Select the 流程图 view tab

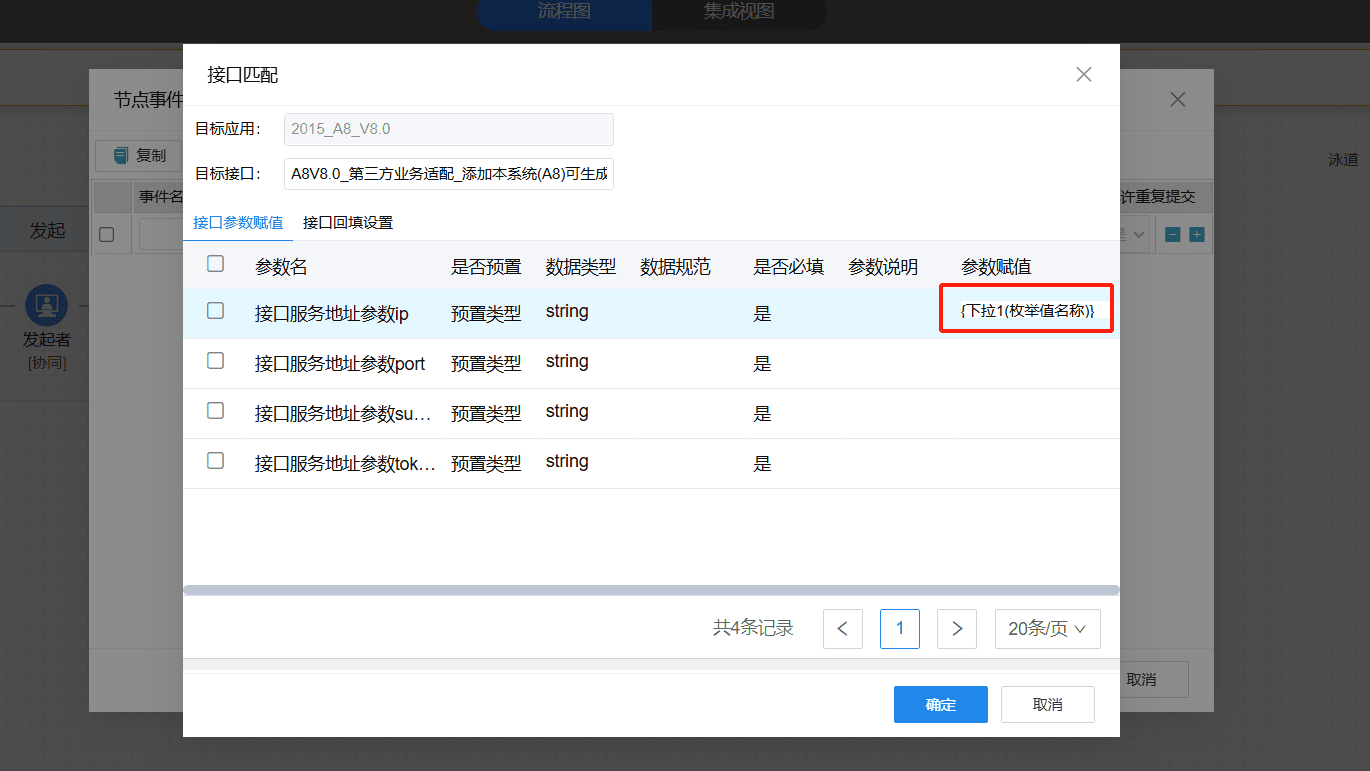tap(564, 12)
